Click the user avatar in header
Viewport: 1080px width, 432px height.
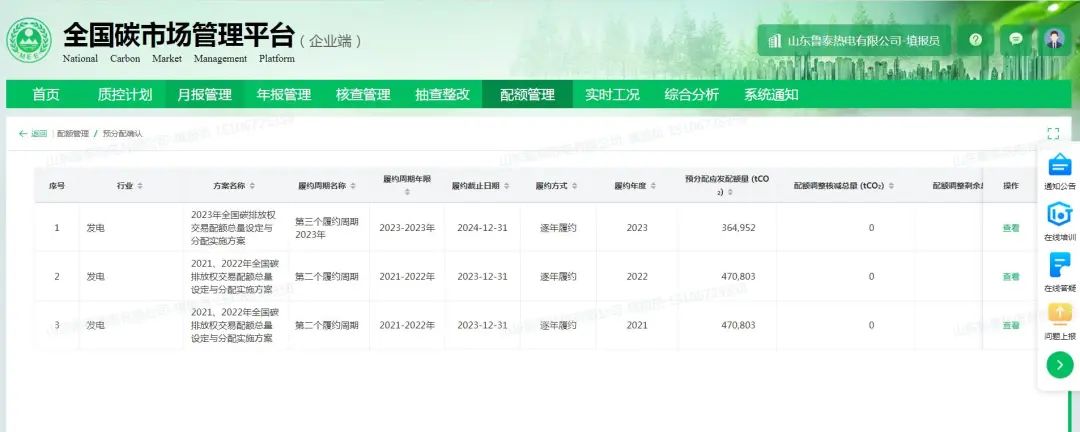pos(1054,40)
